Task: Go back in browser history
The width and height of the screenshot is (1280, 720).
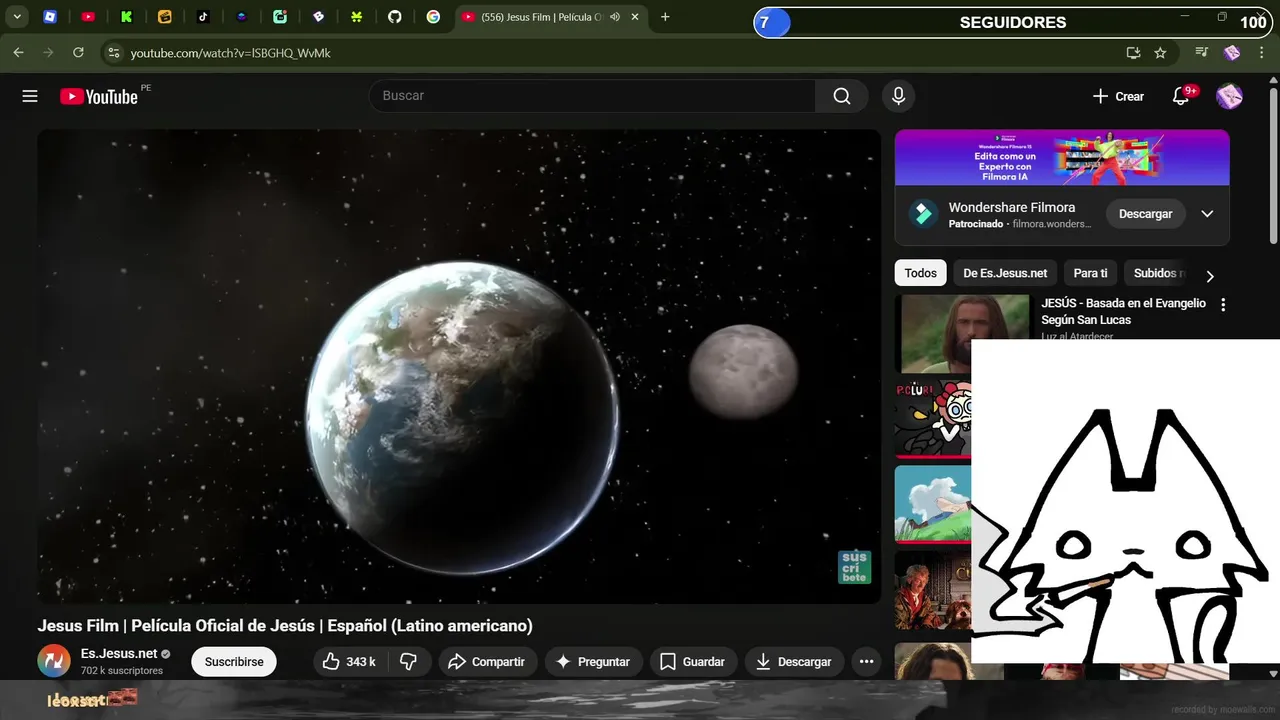Action: click(x=18, y=52)
